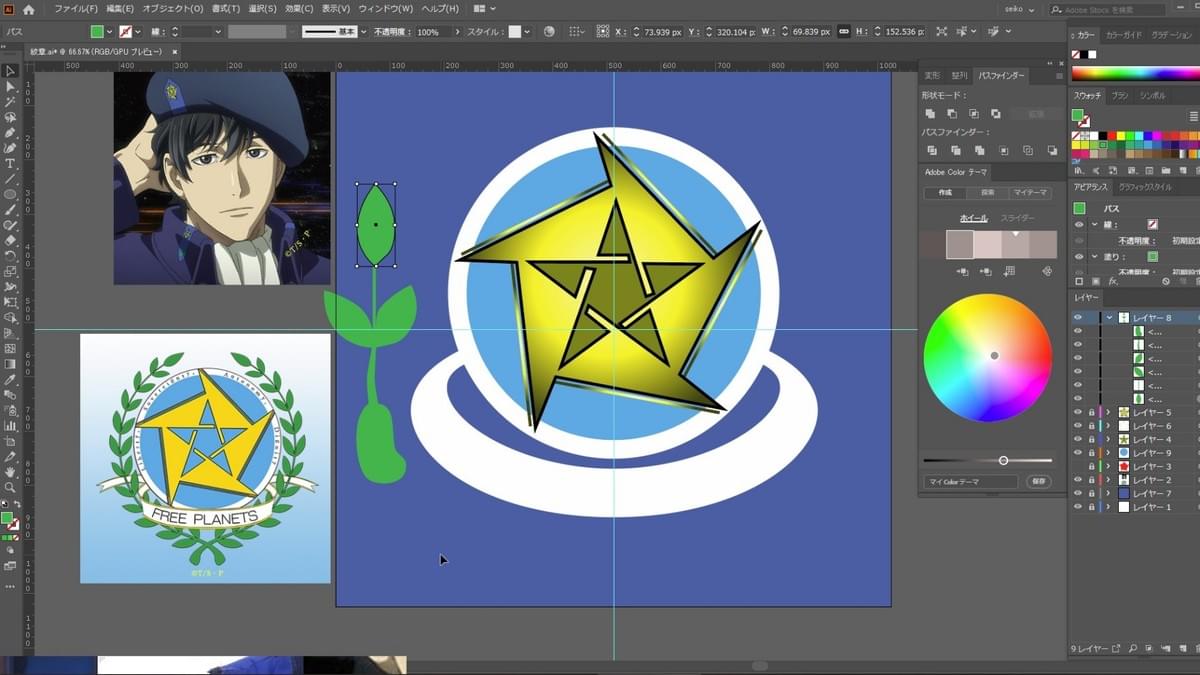
Task: Toggle visibility of レイヤー 7
Action: 1077,494
